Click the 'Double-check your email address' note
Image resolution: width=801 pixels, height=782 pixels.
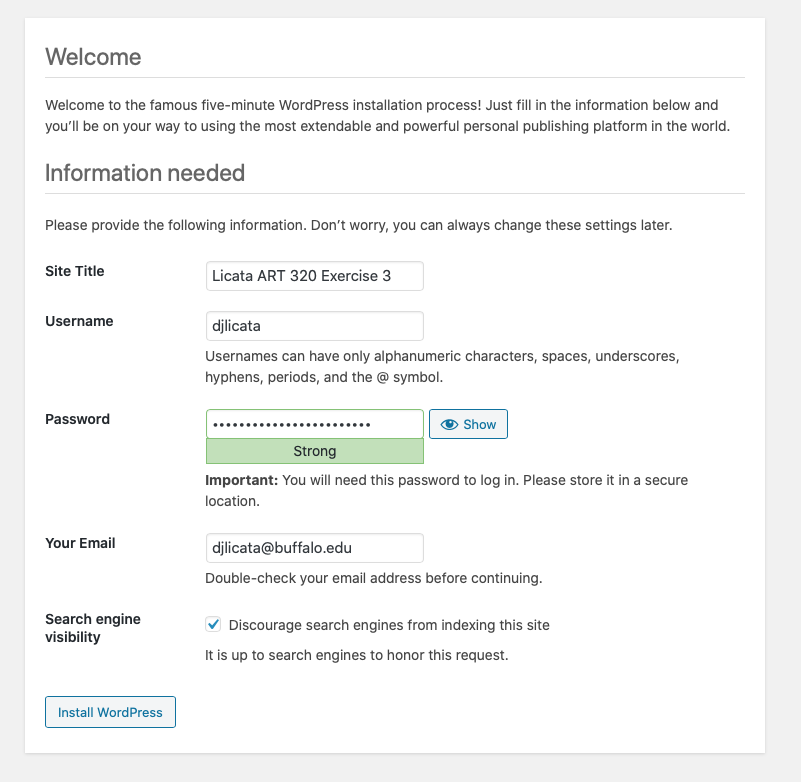pos(373,578)
